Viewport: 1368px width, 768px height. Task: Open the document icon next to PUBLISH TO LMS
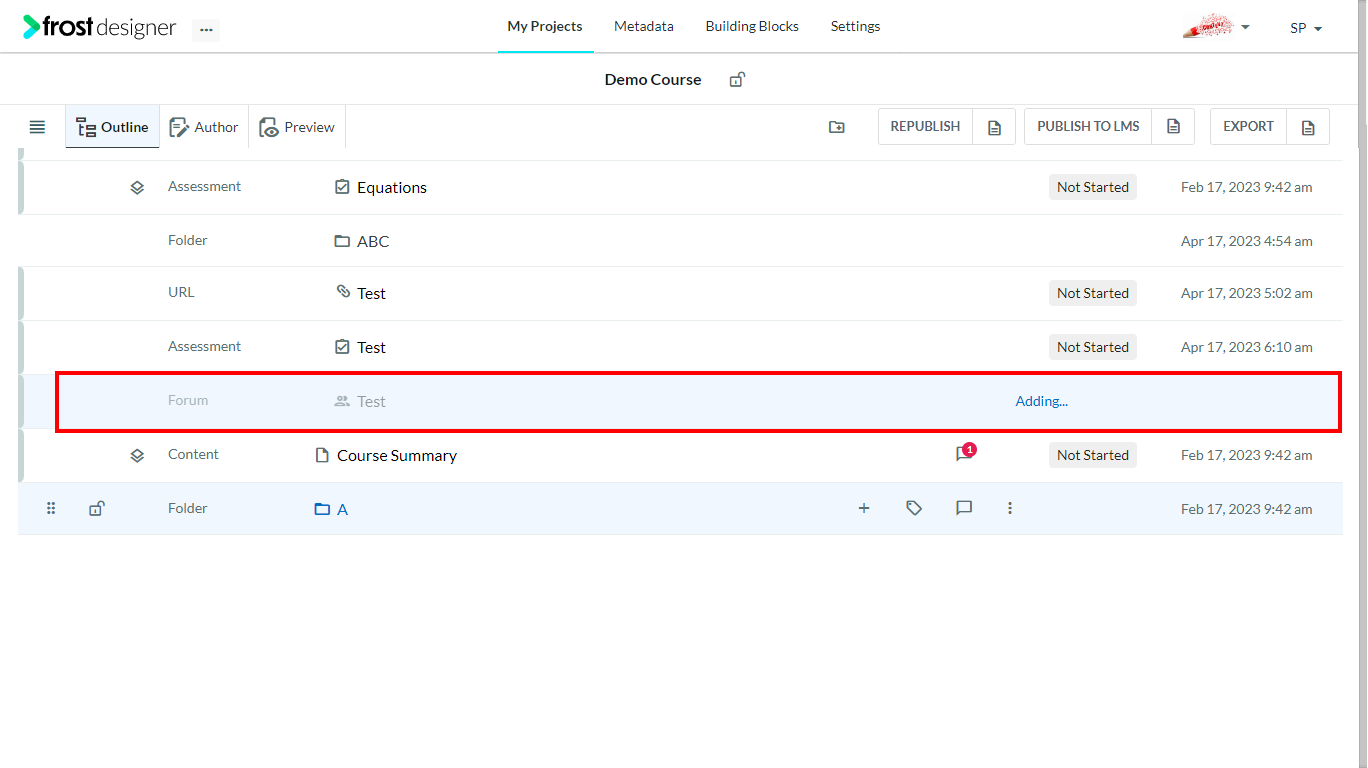1174,127
